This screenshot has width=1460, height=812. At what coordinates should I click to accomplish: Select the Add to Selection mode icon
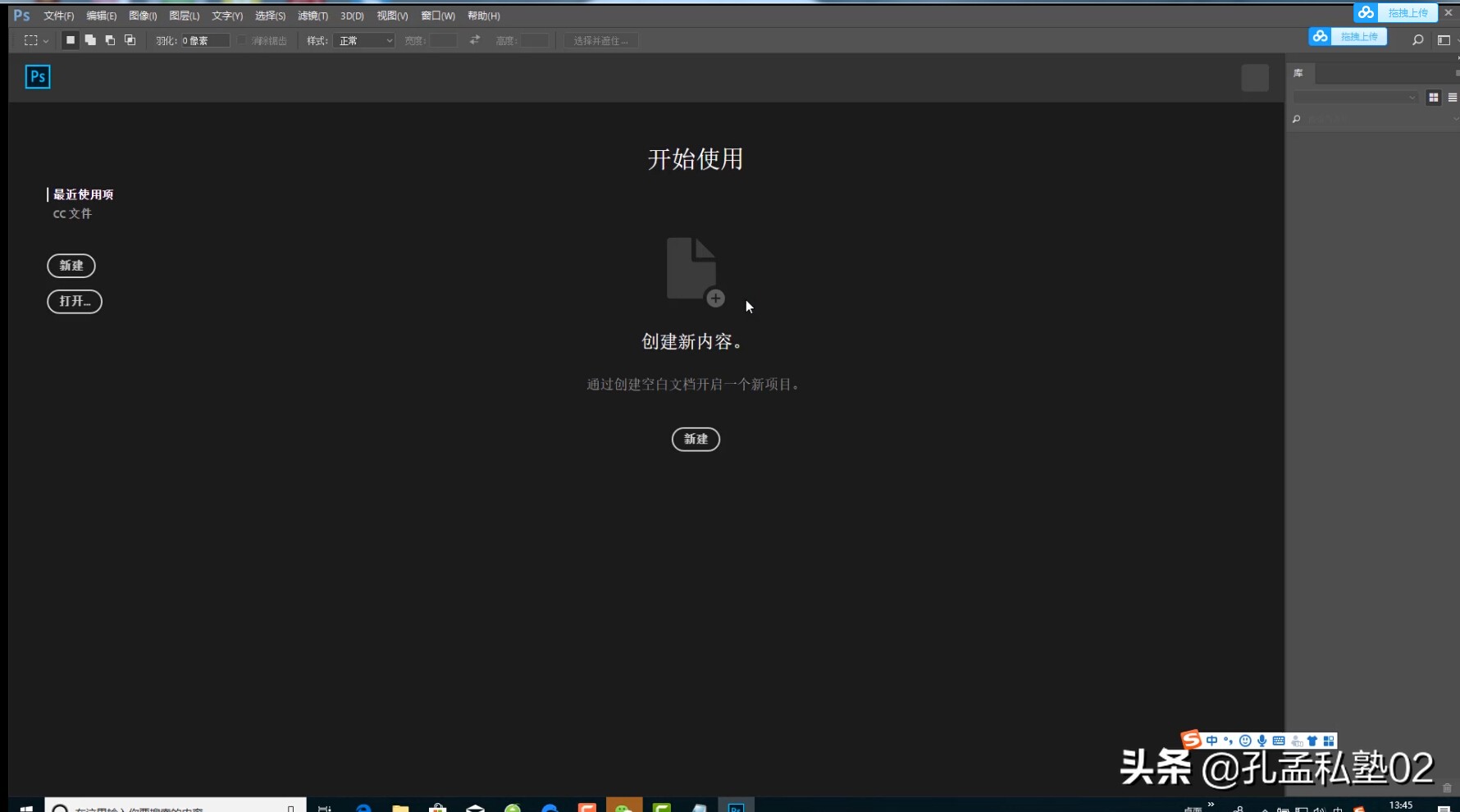(90, 40)
